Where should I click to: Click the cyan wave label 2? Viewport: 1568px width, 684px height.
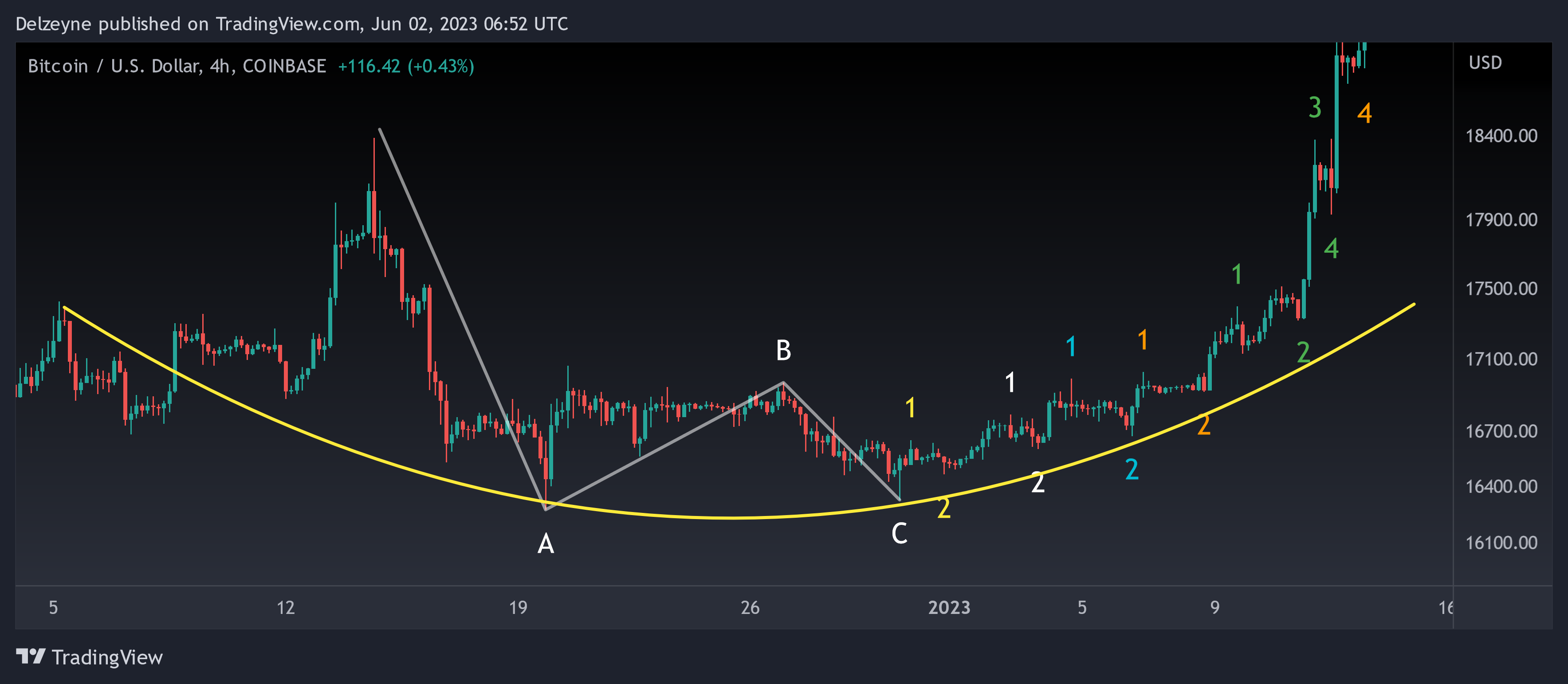[x=1132, y=469]
